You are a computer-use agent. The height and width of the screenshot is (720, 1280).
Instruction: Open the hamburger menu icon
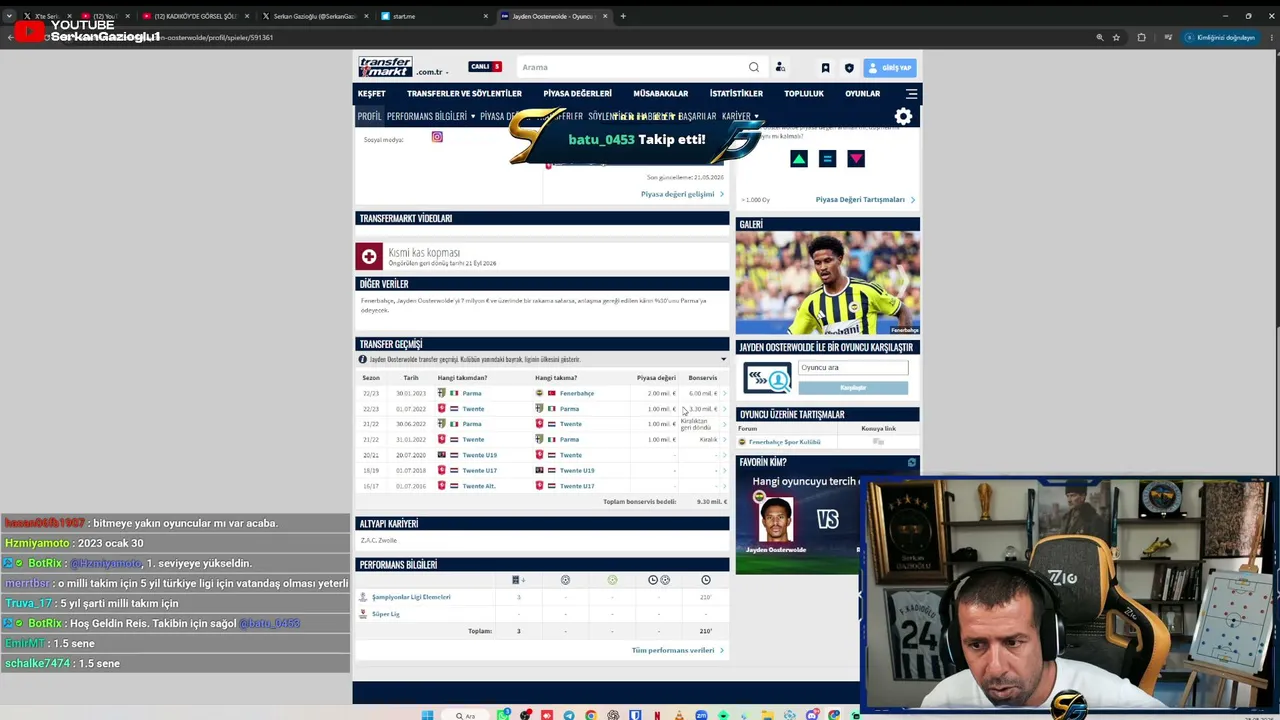point(911,94)
